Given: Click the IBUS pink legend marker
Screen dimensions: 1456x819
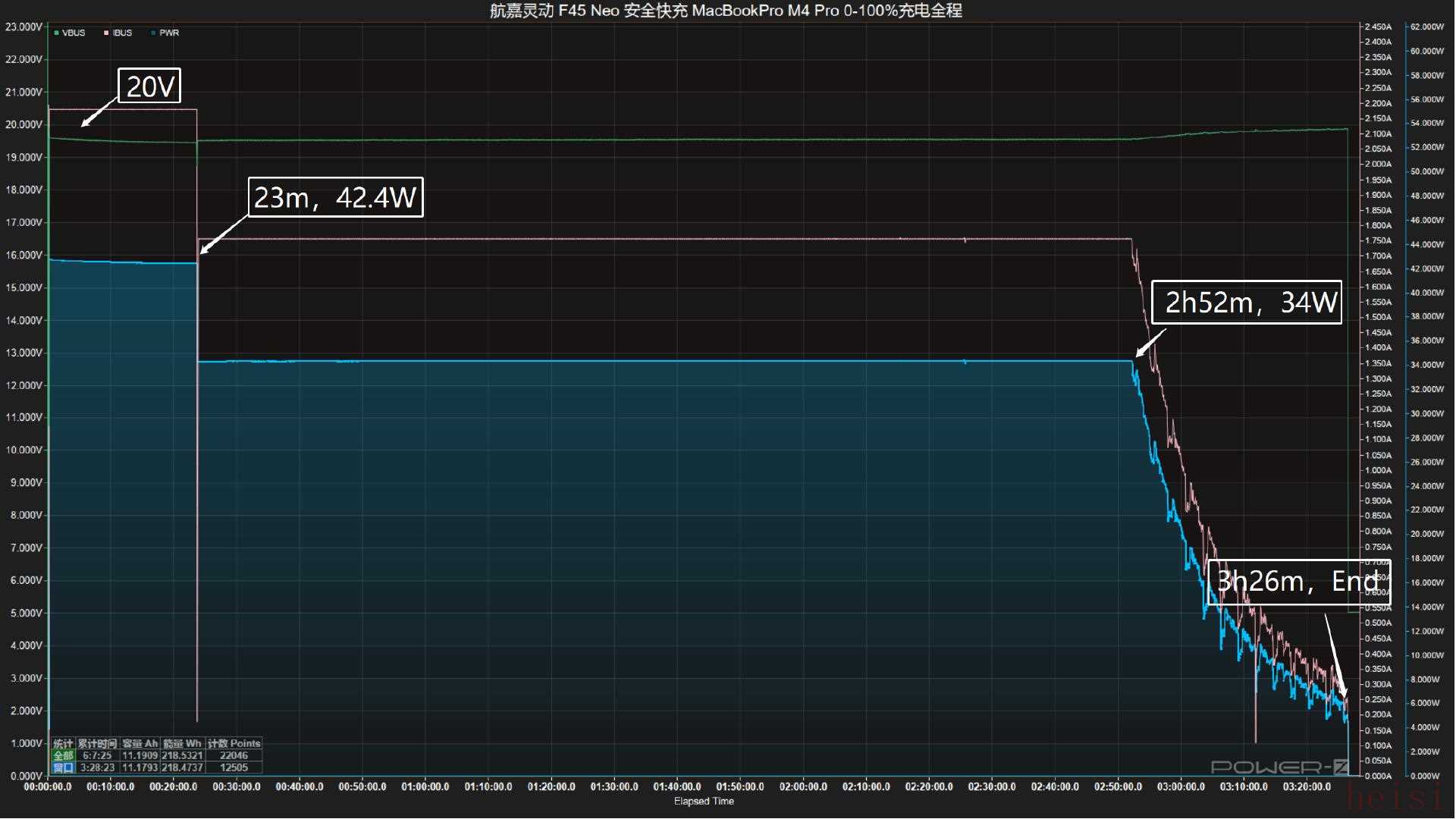Looking at the screenshot, I should pyautogui.click(x=107, y=33).
